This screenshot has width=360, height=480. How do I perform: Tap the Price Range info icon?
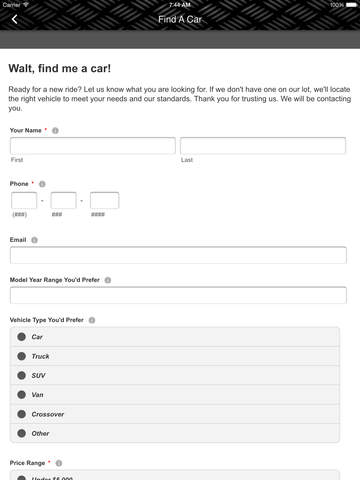[x=59, y=463]
